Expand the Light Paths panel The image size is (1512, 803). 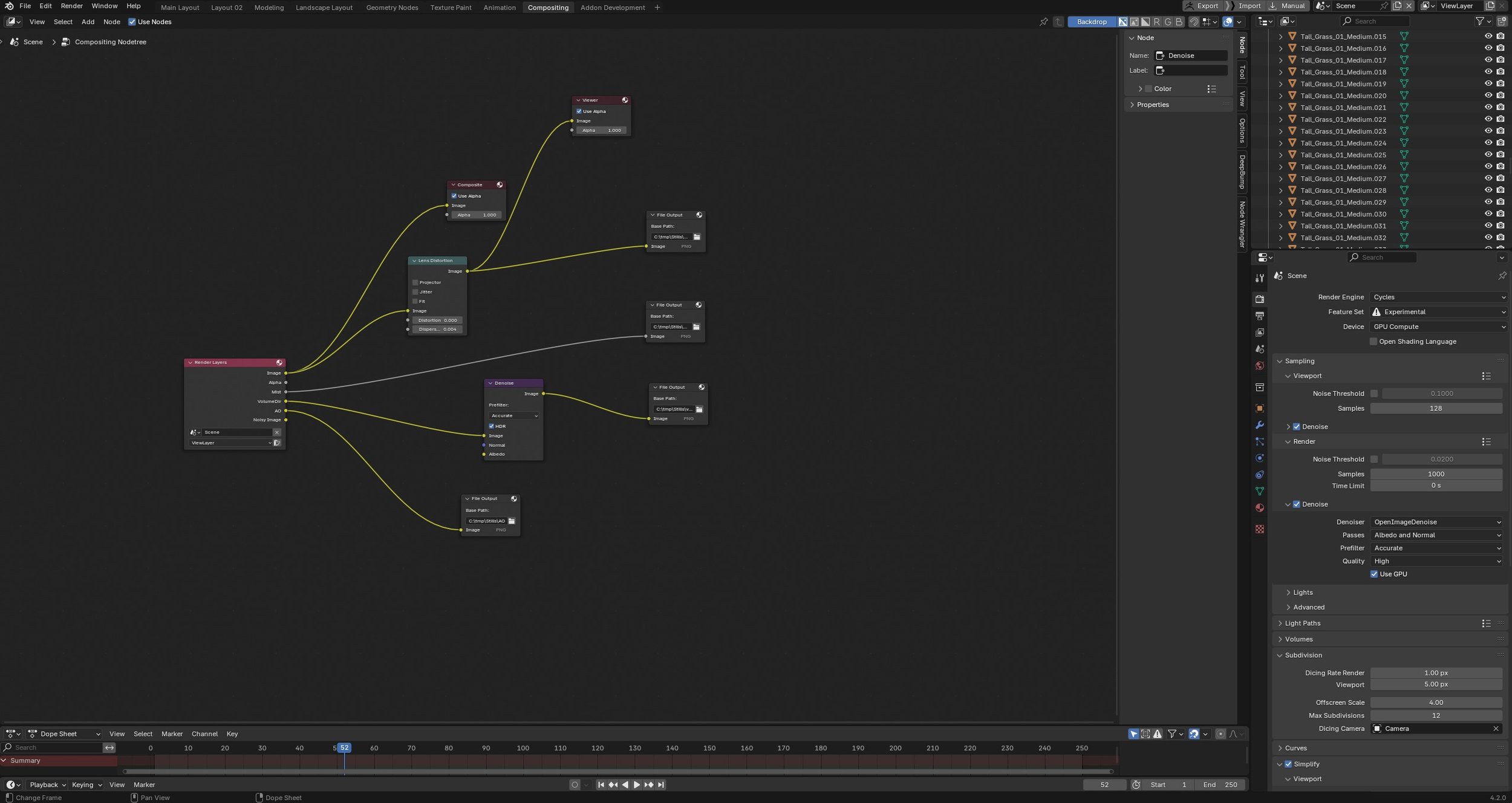click(1303, 623)
